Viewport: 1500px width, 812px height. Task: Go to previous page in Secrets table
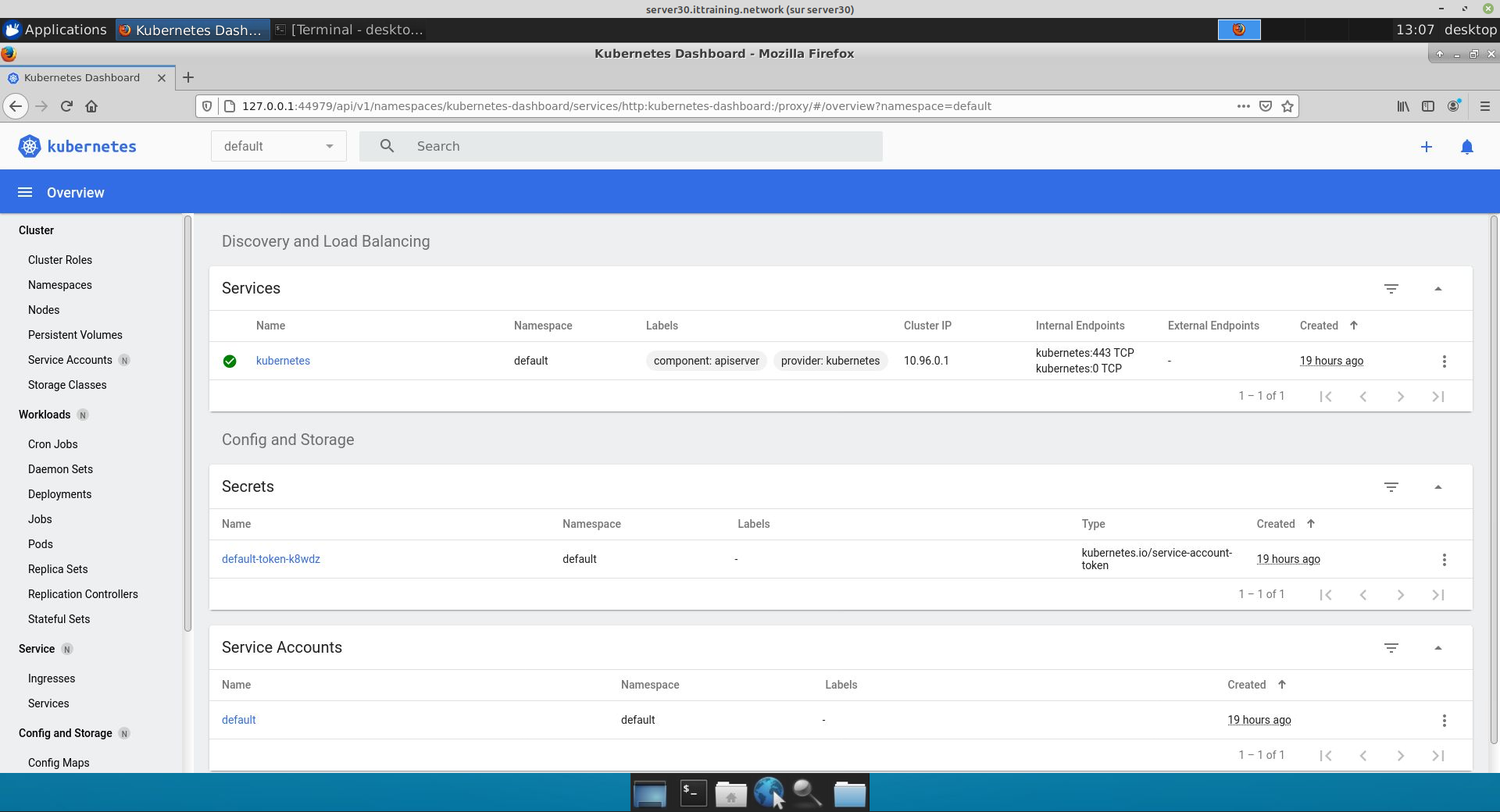pyautogui.click(x=1362, y=595)
